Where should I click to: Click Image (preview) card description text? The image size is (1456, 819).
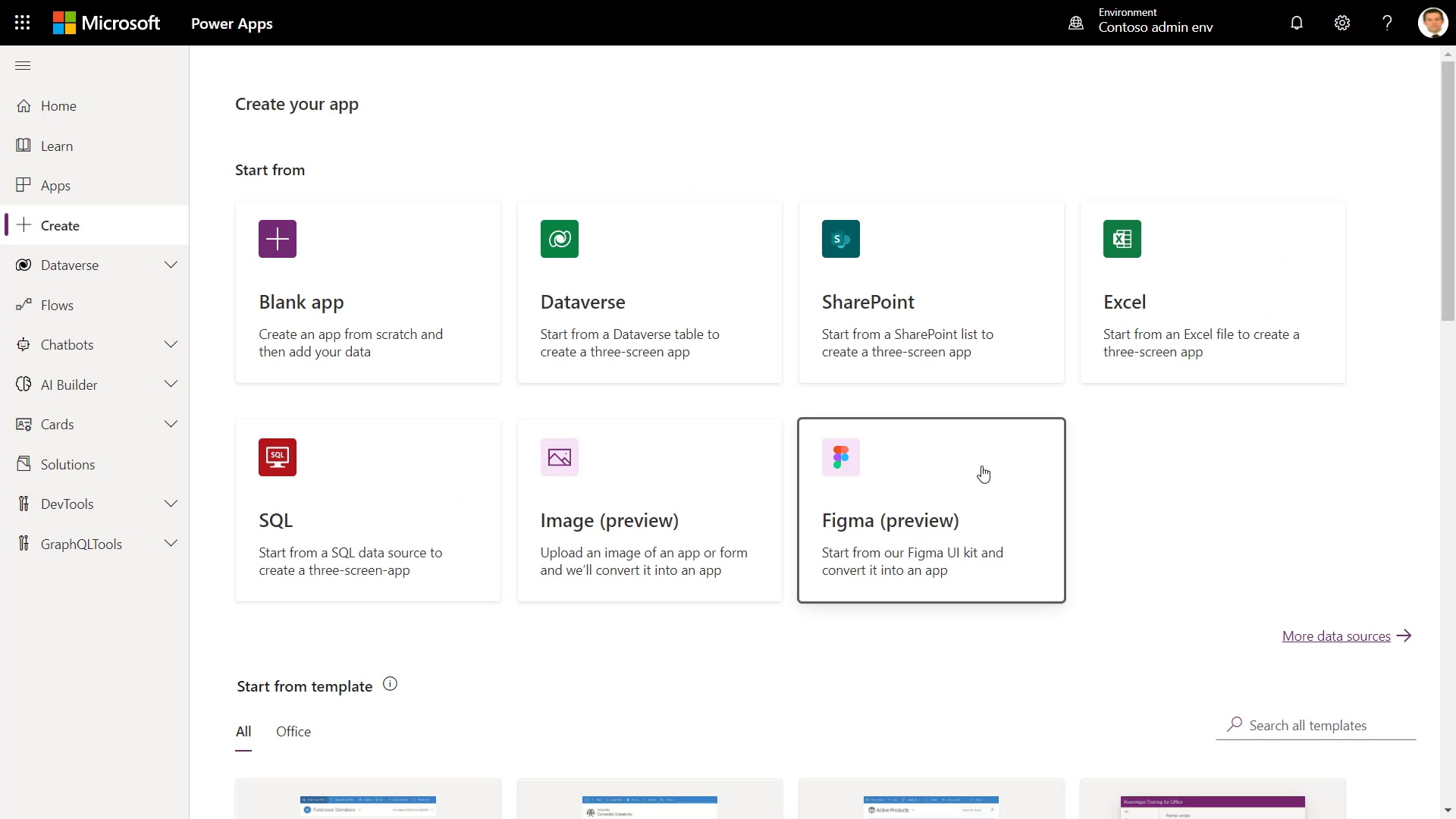pos(644,562)
